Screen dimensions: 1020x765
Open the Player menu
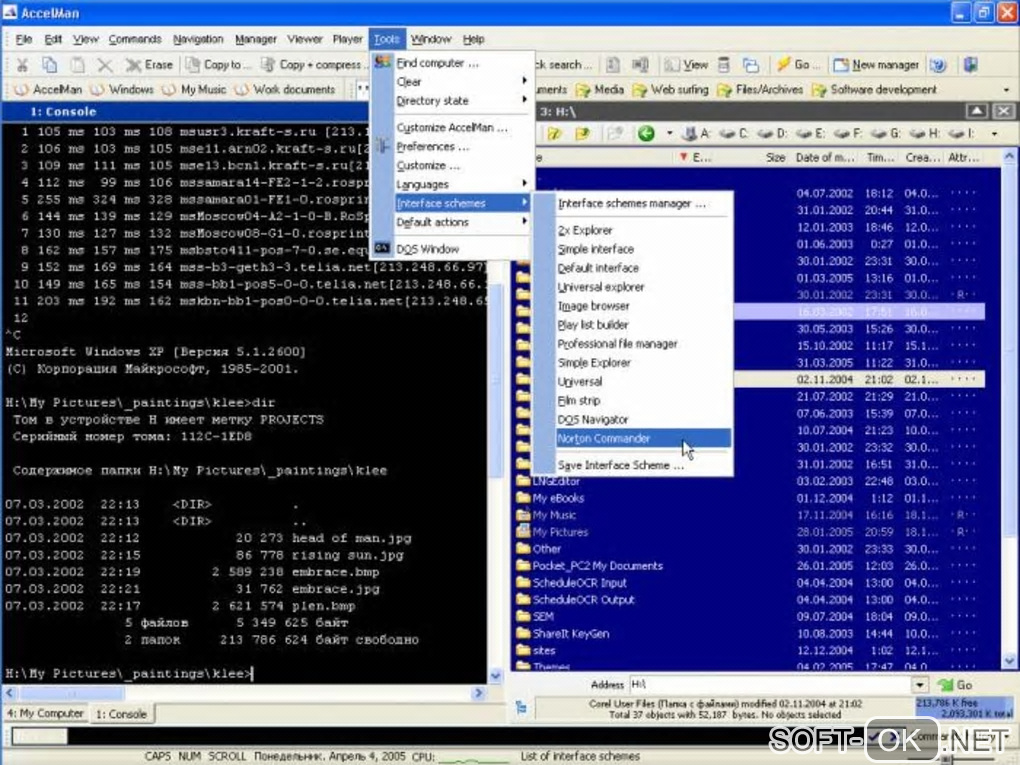tap(347, 39)
